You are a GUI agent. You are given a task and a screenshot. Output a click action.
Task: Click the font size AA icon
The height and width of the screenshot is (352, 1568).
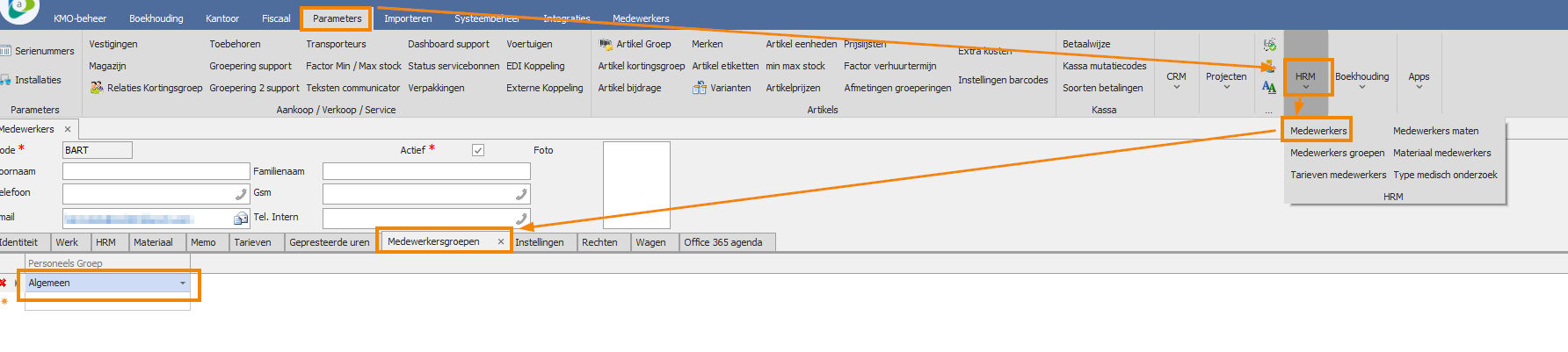coord(1268,87)
